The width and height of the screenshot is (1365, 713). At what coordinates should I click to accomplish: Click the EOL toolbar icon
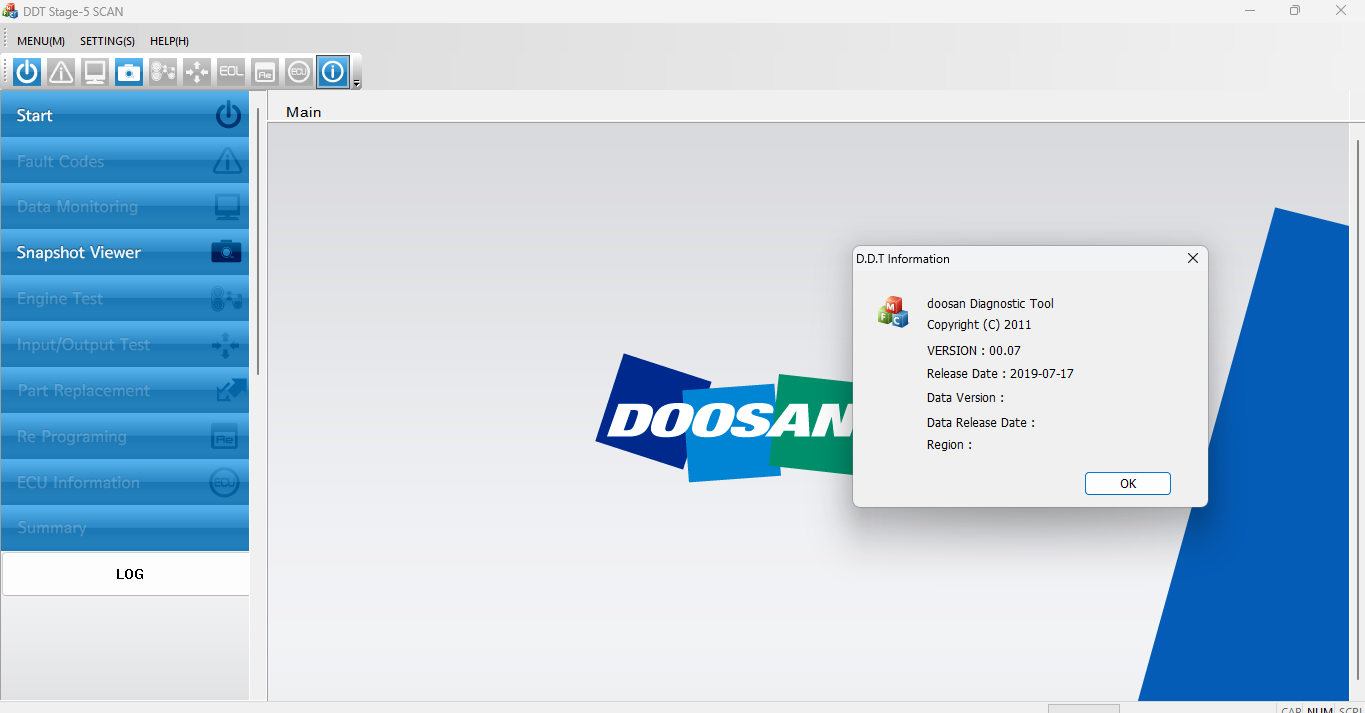pos(231,72)
